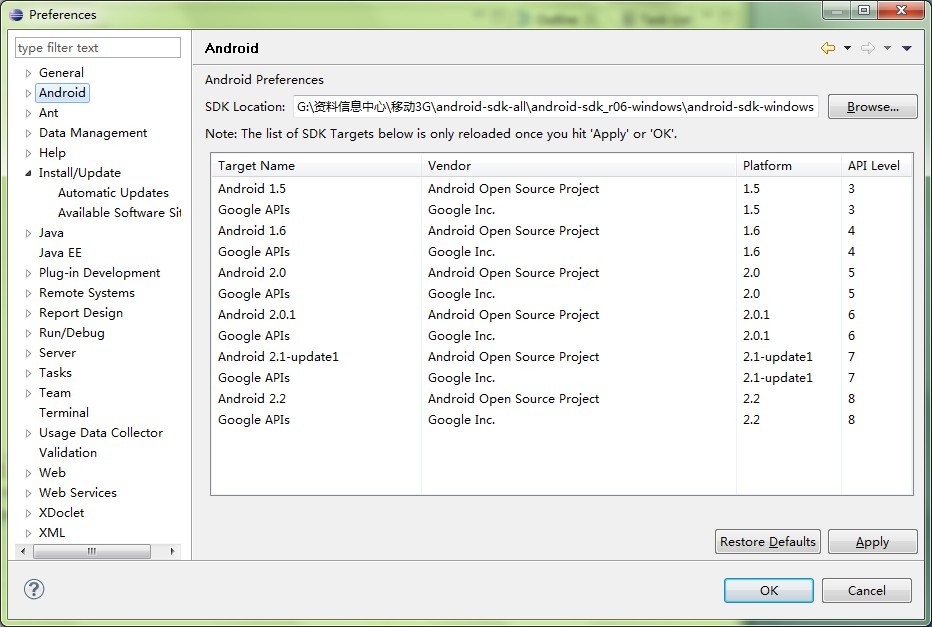
Task: Expand the General tree node
Action: [28, 73]
